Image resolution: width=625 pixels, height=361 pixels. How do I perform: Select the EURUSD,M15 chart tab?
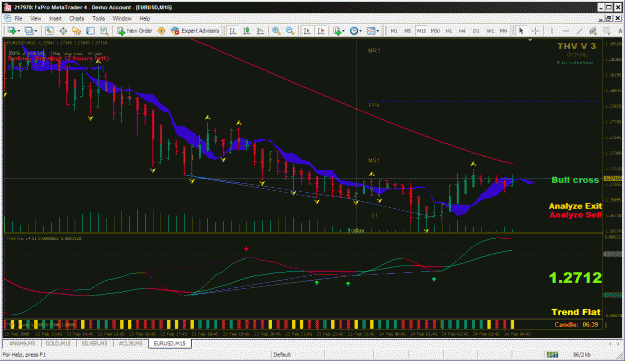(170, 343)
